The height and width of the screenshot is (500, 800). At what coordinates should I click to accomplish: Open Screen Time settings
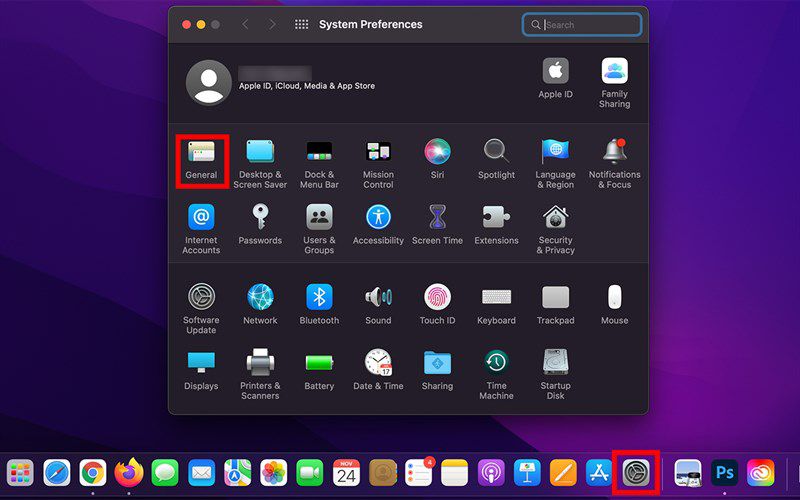437,224
